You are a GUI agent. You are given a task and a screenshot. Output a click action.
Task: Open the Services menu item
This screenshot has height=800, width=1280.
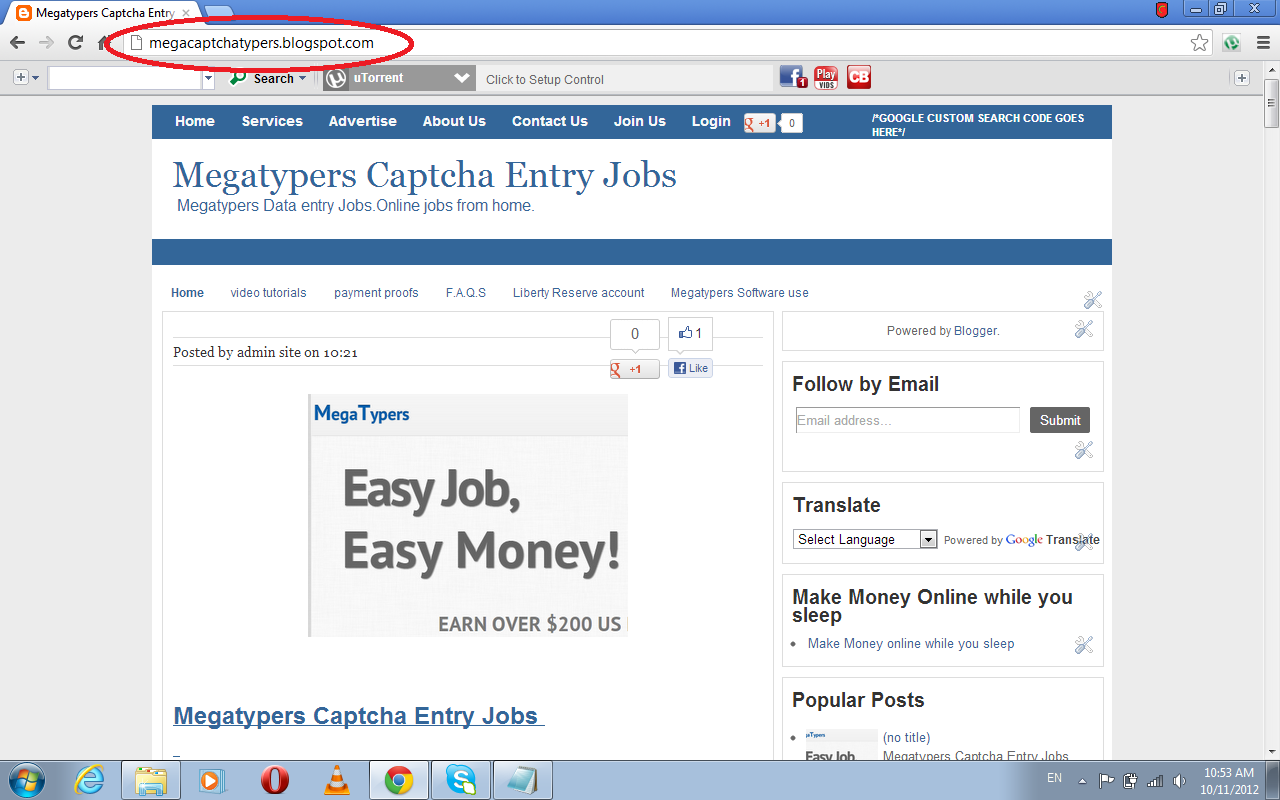(272, 121)
